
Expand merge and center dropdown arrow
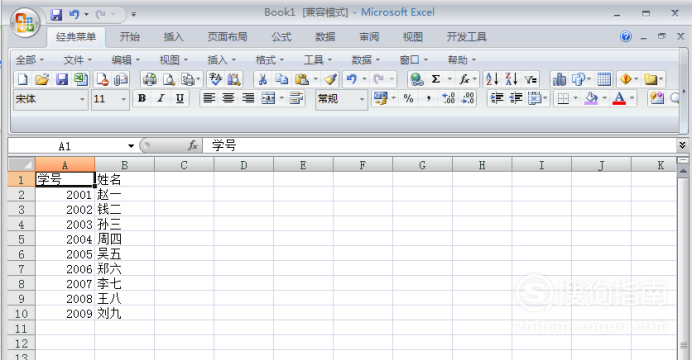282,98
